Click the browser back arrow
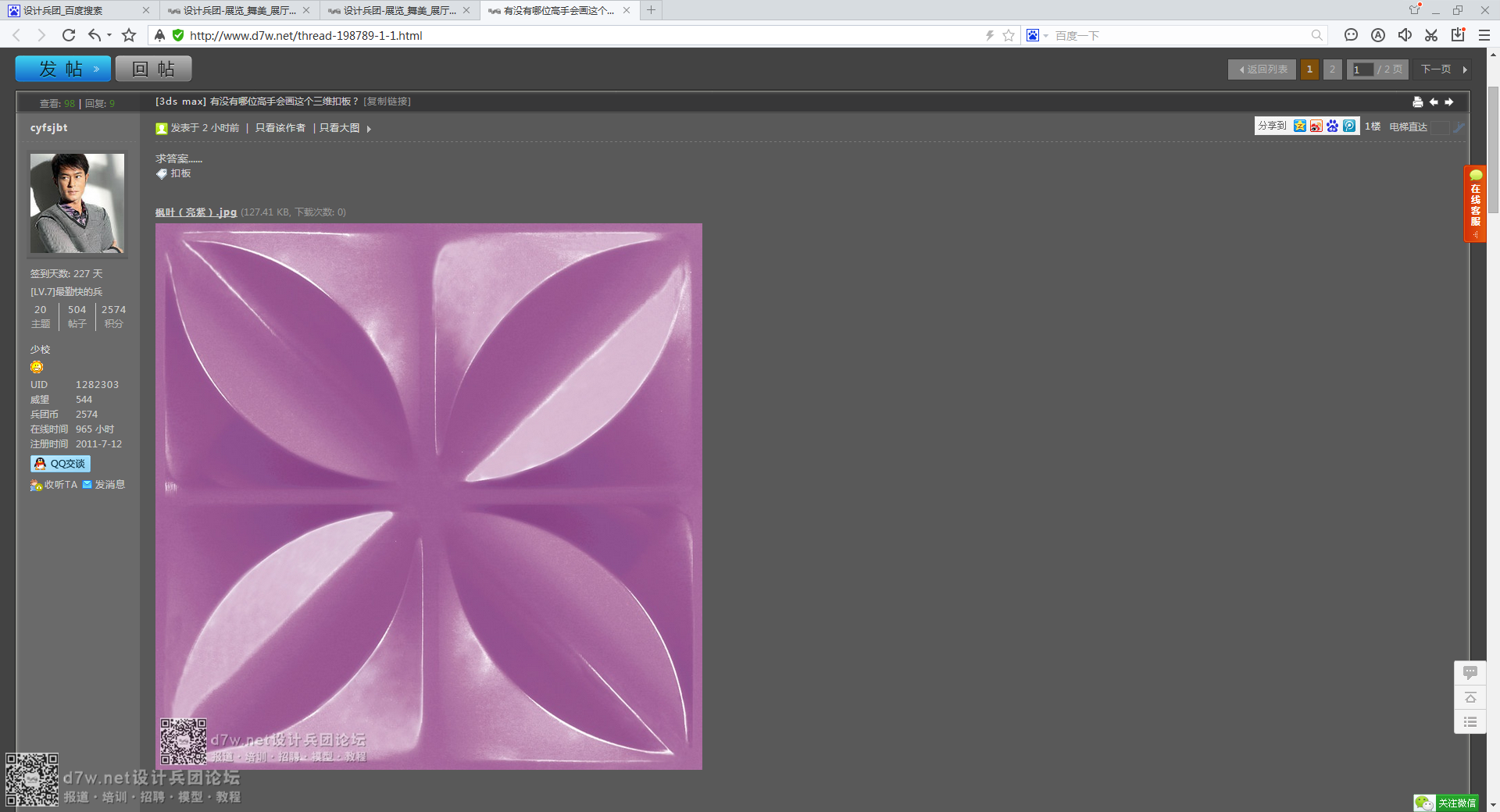 pos(16,35)
